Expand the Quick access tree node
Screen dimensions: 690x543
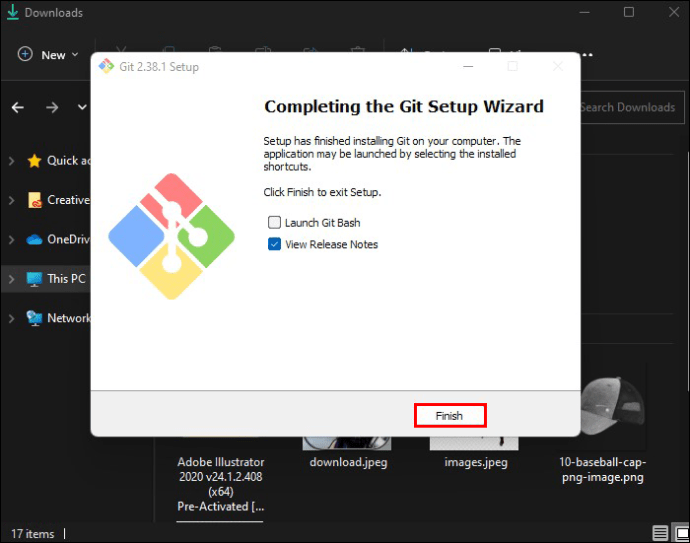[x=11, y=161]
